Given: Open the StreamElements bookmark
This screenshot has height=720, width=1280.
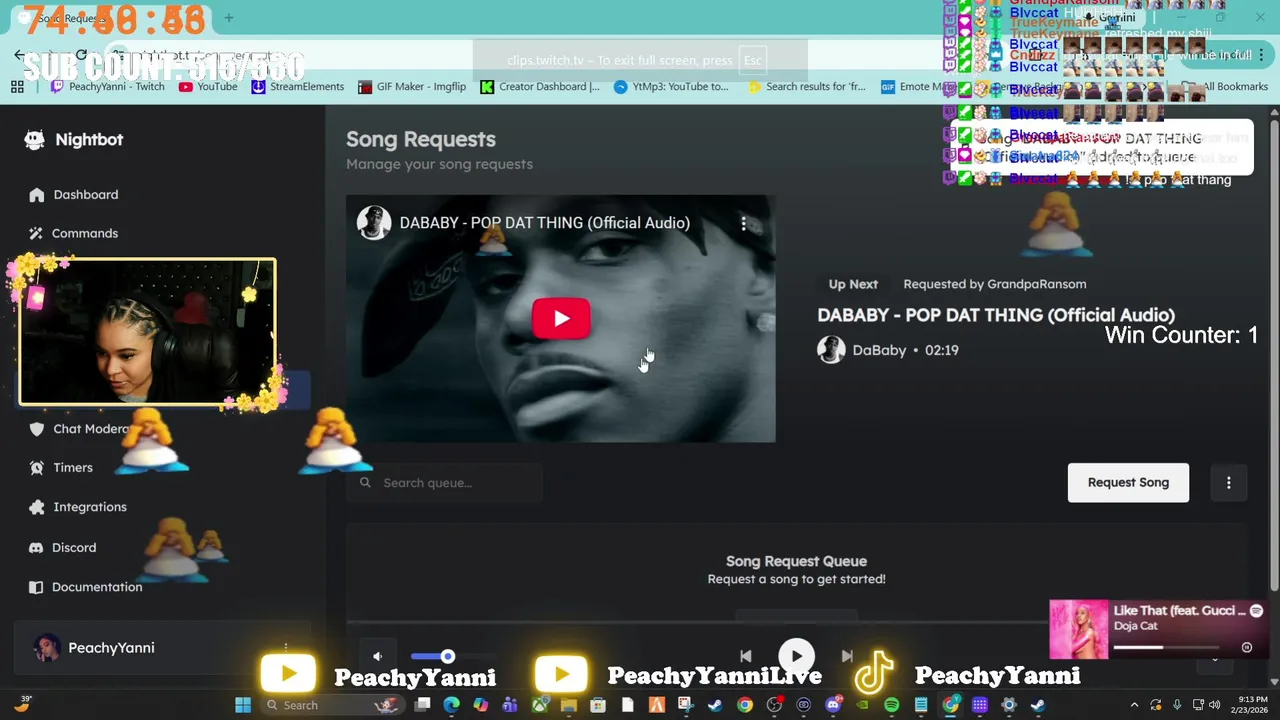Looking at the screenshot, I should click(297, 87).
